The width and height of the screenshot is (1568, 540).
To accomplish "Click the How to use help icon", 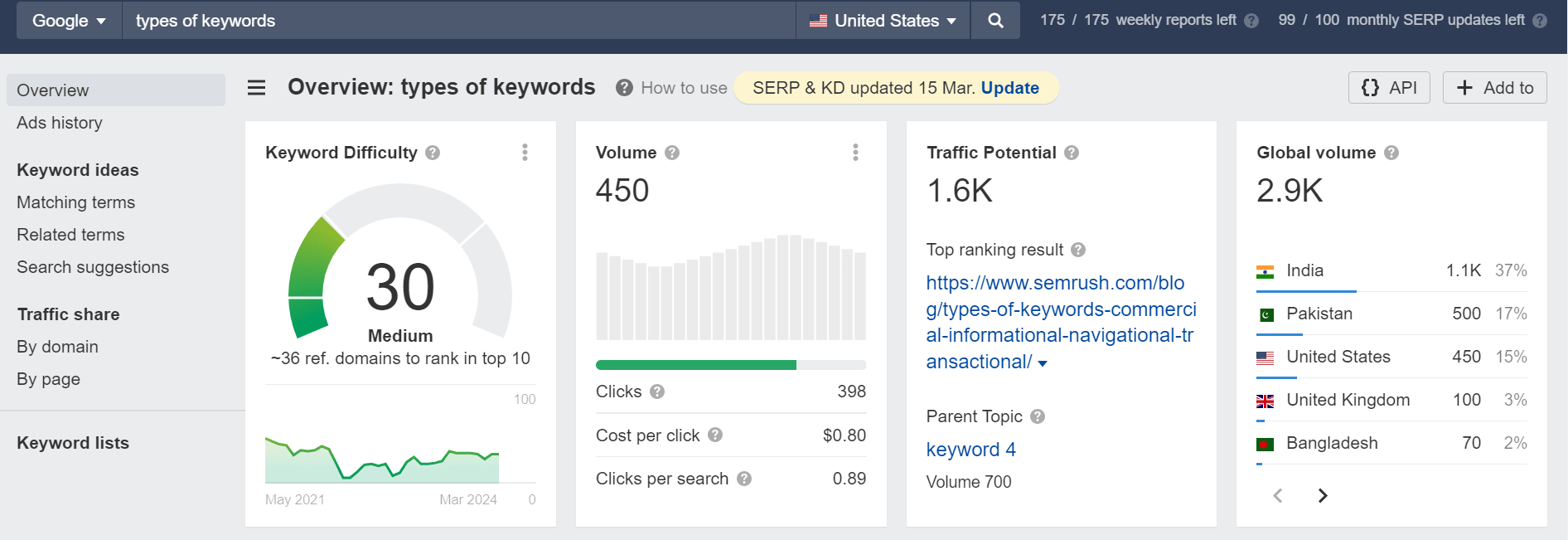I will pyautogui.click(x=624, y=88).
